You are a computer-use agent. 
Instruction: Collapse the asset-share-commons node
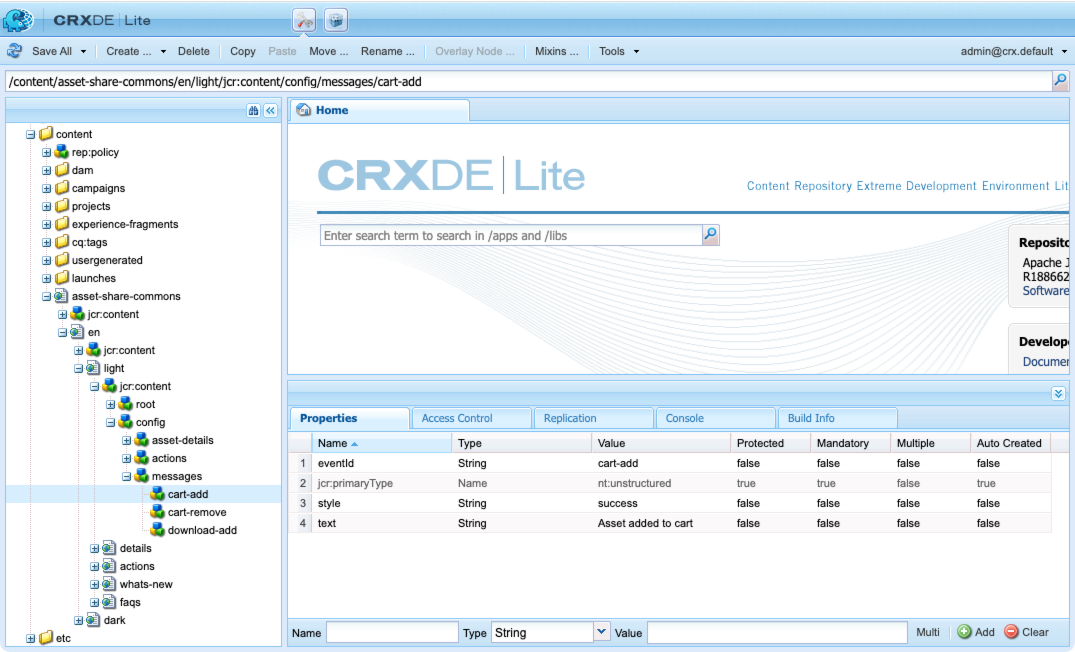pos(46,296)
